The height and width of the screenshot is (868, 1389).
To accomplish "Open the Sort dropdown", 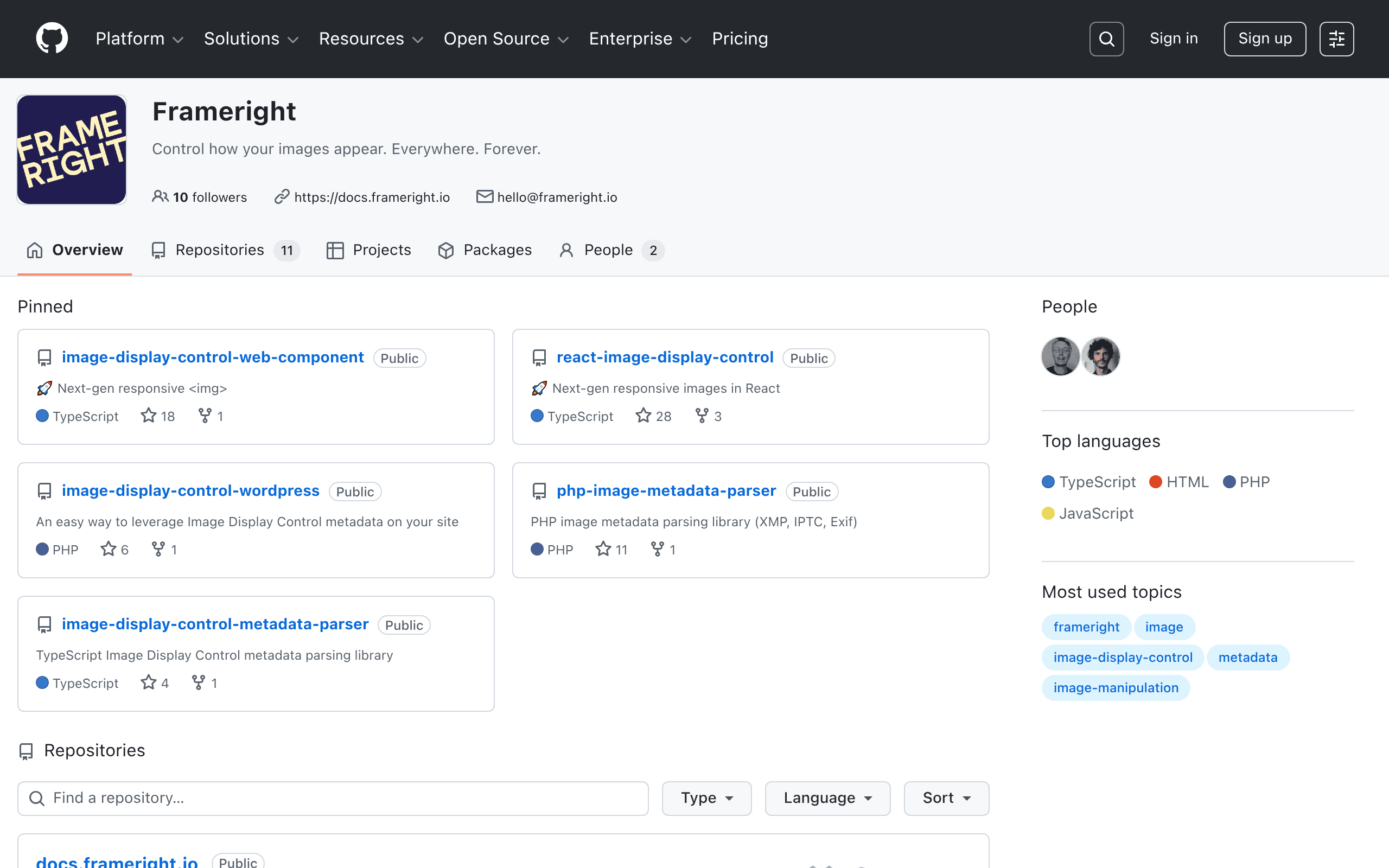I will pos(946,798).
